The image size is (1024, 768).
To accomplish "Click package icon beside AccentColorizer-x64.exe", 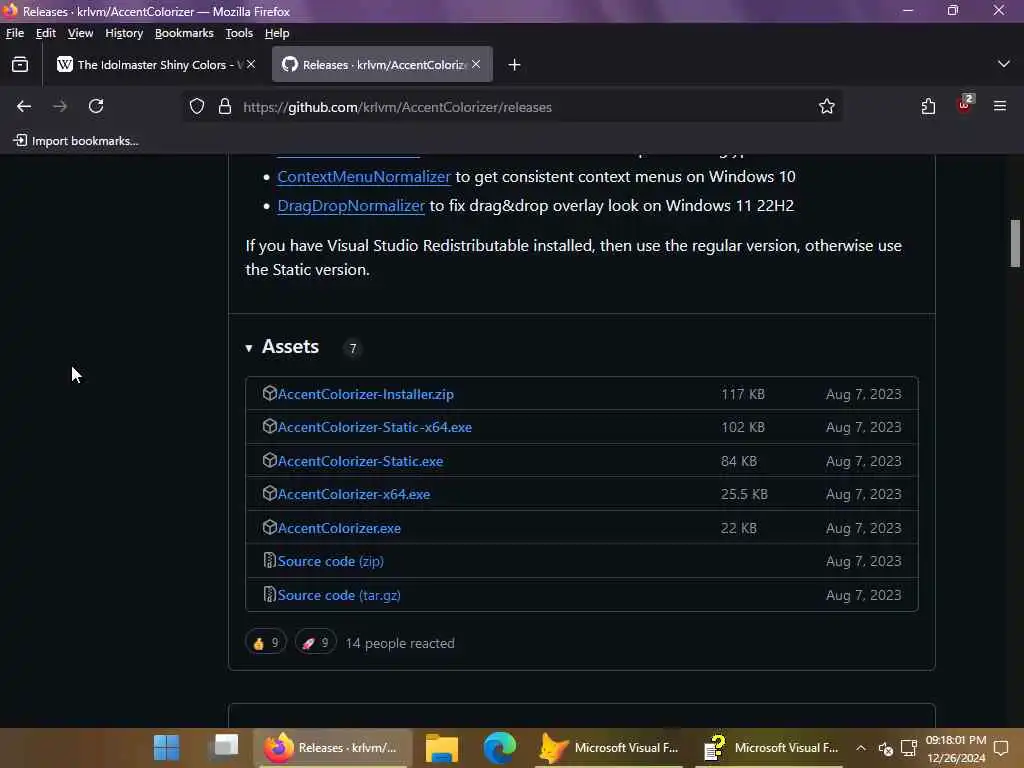I will pos(269,494).
